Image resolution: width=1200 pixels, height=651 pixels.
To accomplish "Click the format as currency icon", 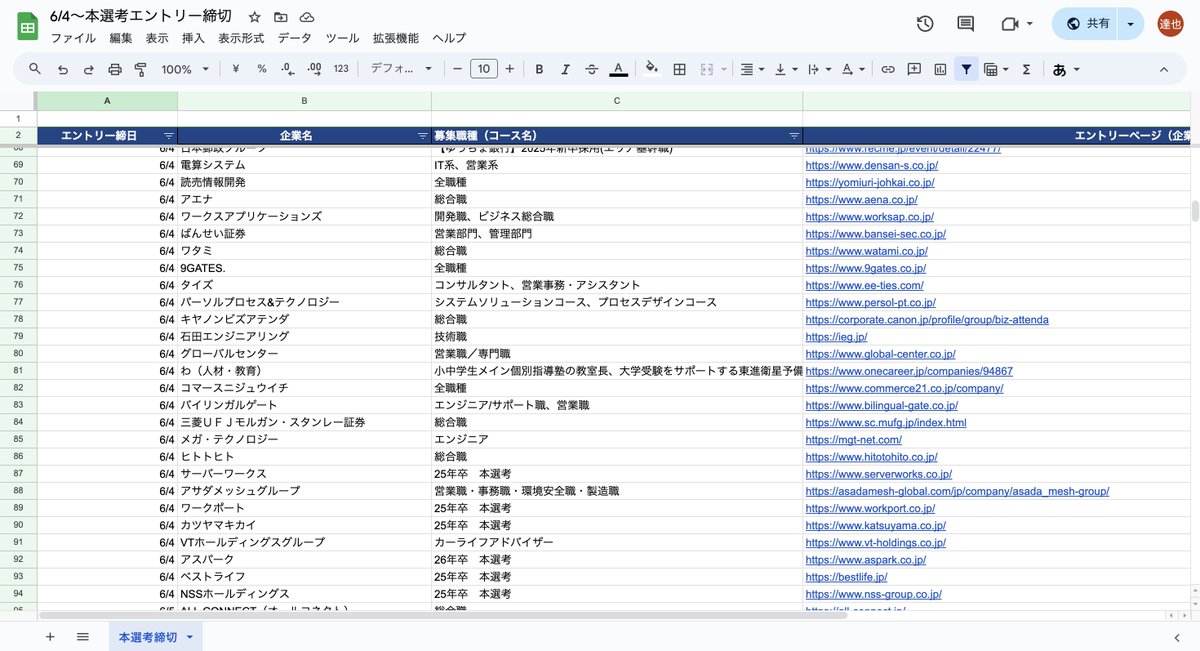I will coord(234,69).
